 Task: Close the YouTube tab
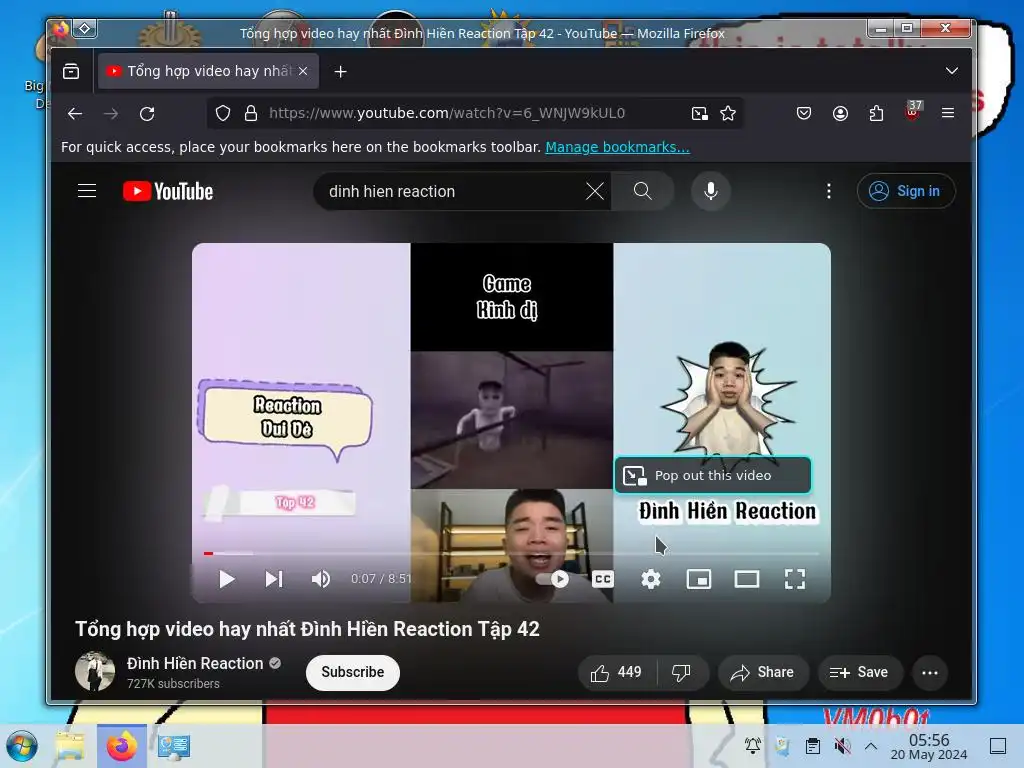(303, 71)
